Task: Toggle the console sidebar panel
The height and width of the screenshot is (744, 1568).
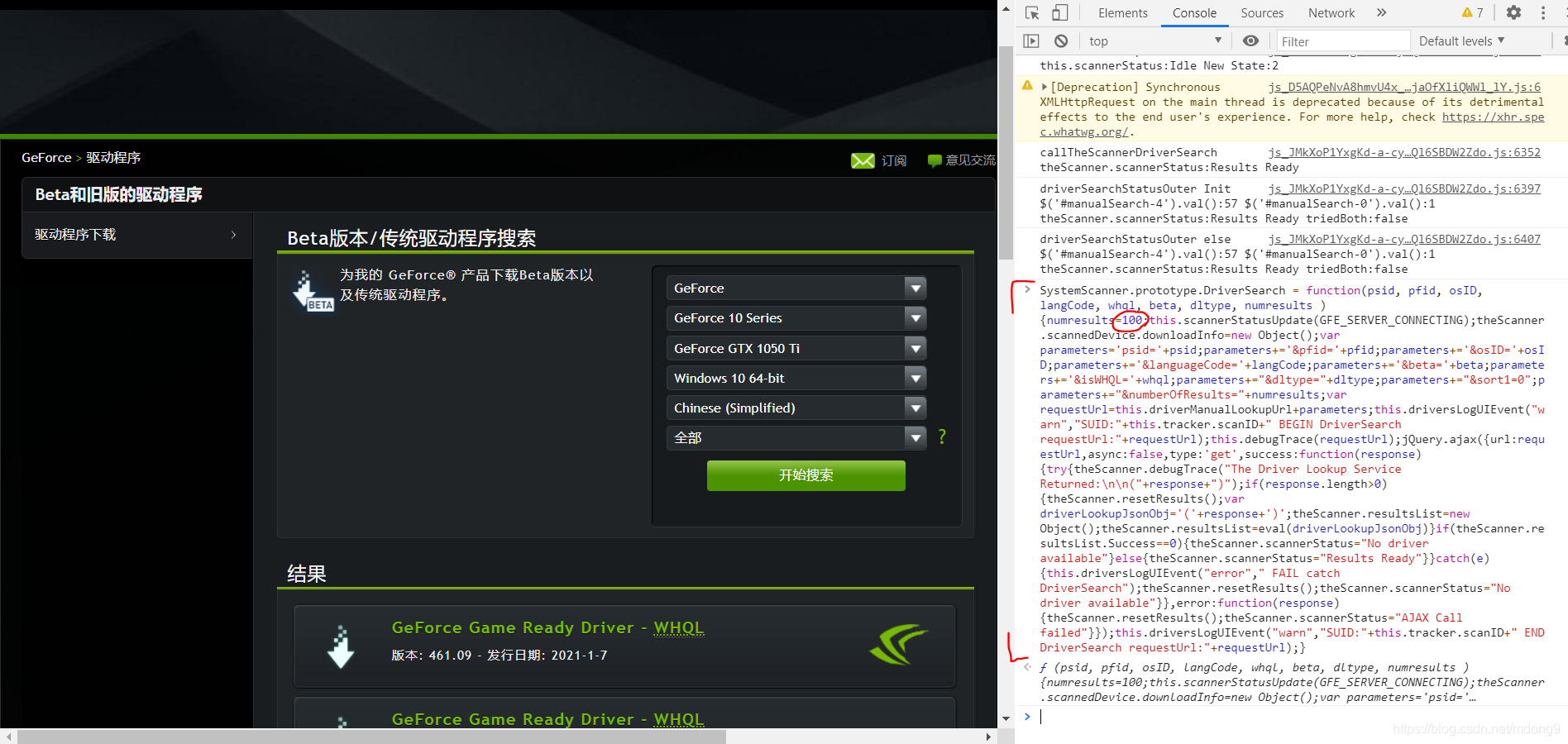Action: click(x=1031, y=41)
